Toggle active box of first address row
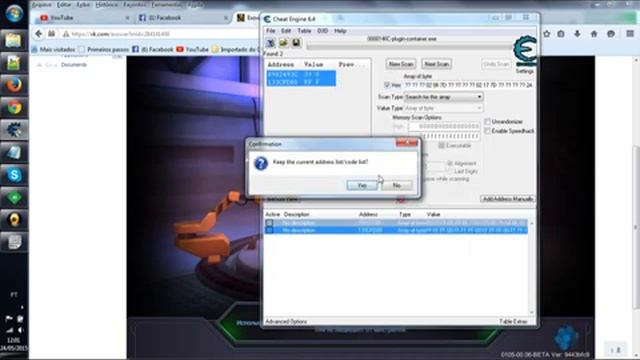The width and height of the screenshot is (640, 360). pyautogui.click(x=269, y=223)
